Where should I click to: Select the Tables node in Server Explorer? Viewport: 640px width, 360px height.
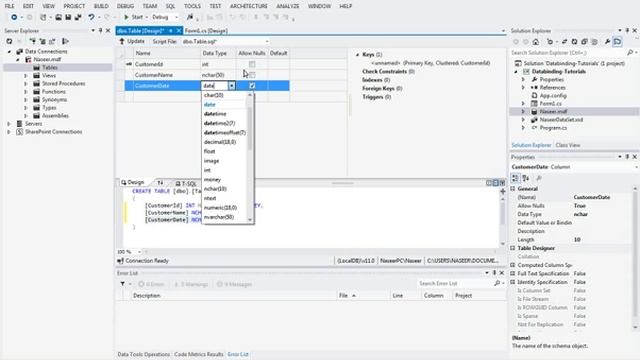(50, 67)
